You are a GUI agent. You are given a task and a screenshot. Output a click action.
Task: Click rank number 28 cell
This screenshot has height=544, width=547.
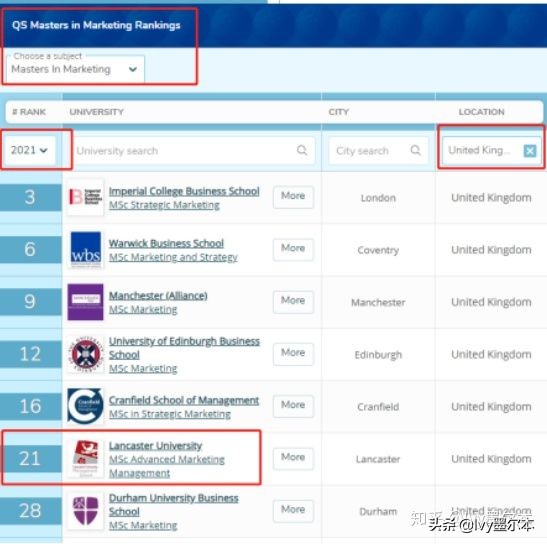point(31,511)
